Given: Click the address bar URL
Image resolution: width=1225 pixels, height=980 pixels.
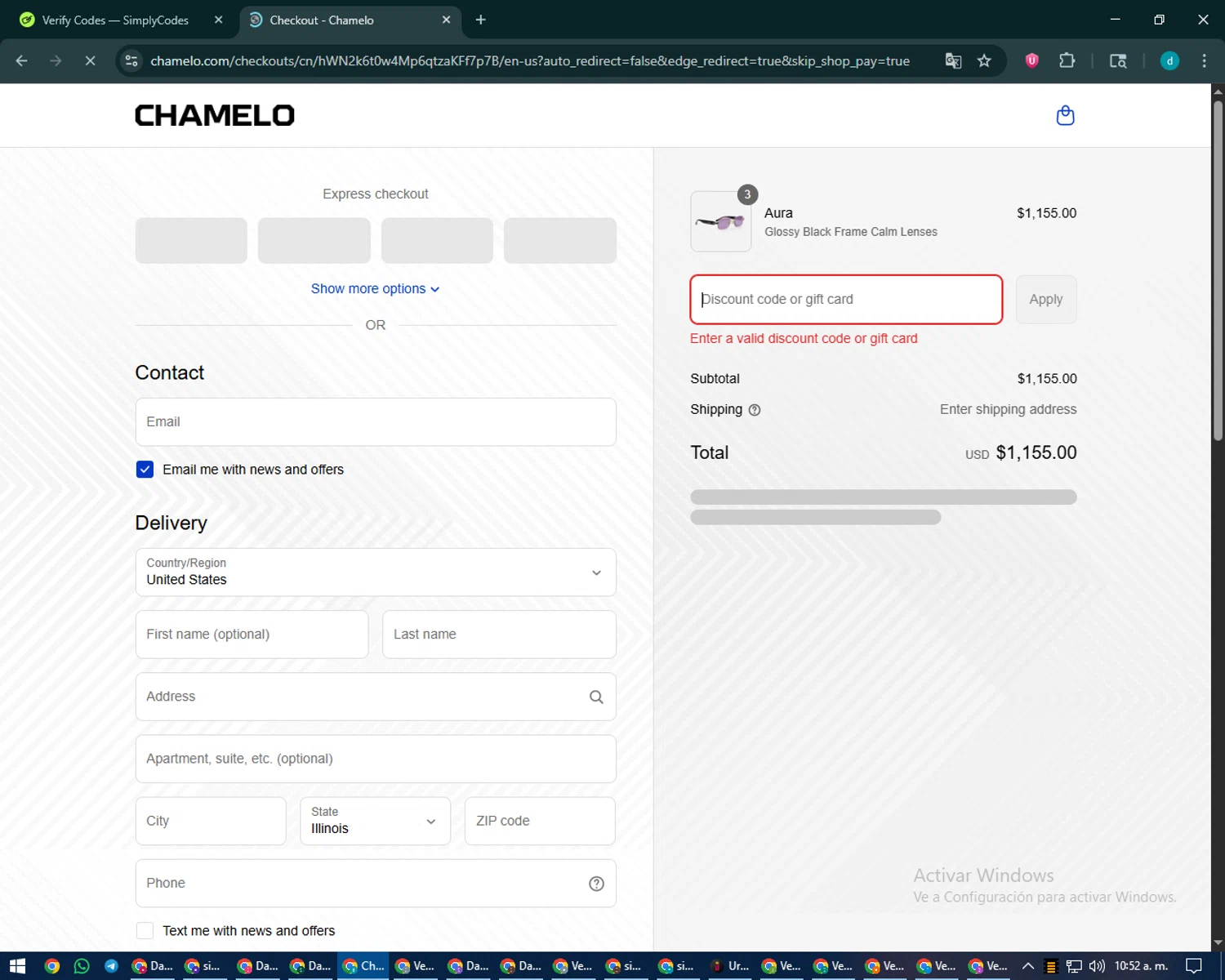Looking at the screenshot, I should (530, 61).
